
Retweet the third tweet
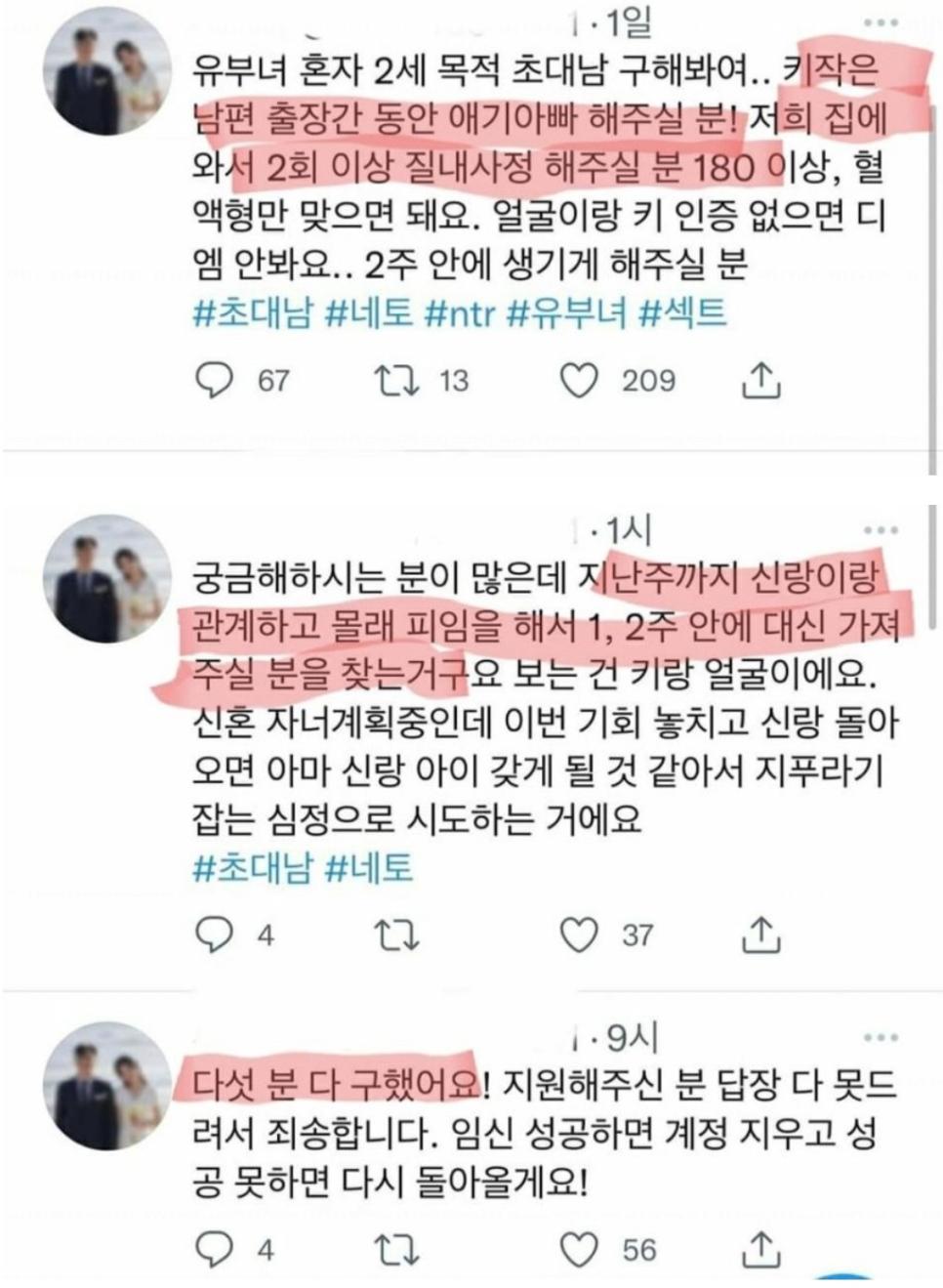pos(397,1250)
